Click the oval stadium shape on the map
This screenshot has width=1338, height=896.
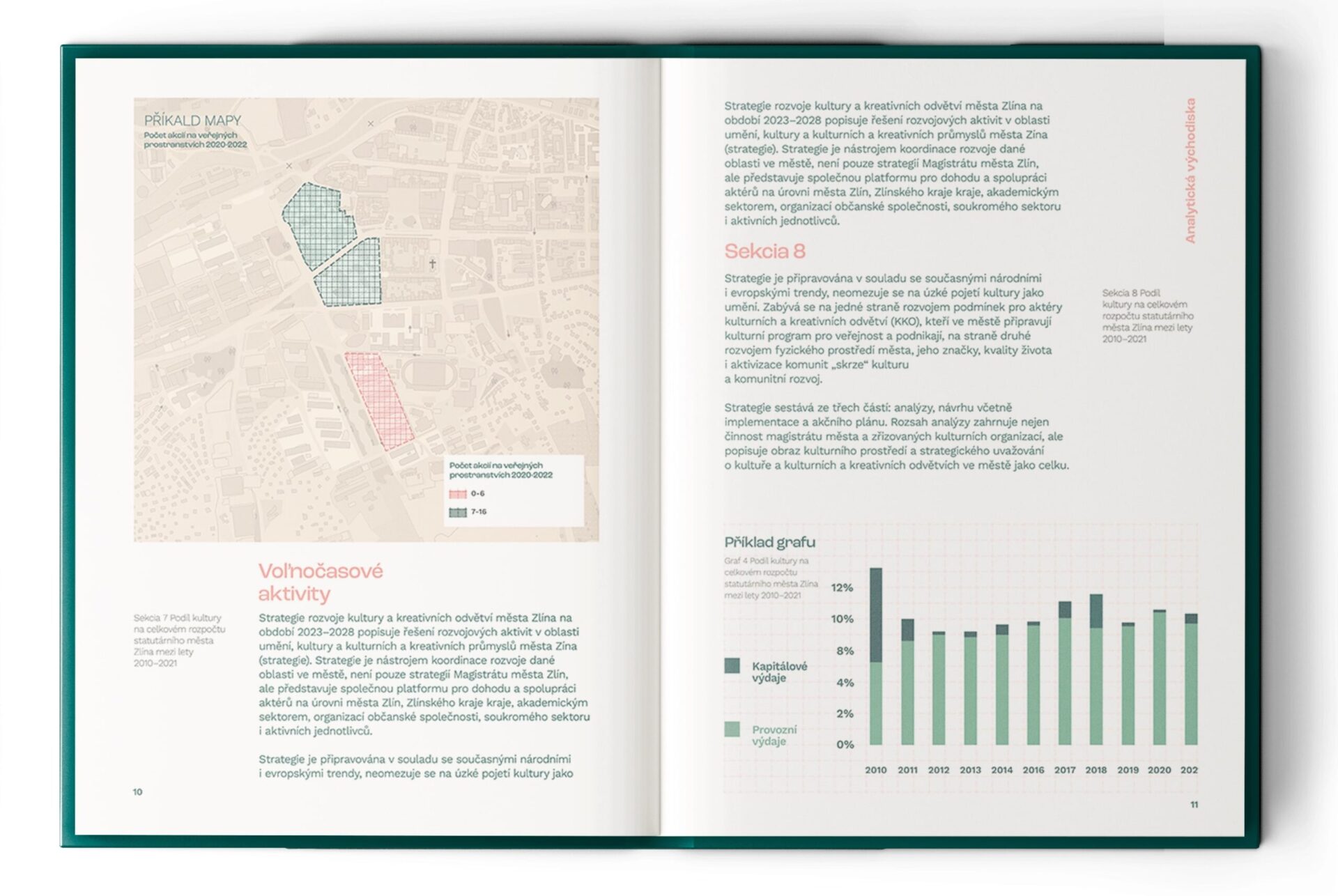click(x=429, y=375)
